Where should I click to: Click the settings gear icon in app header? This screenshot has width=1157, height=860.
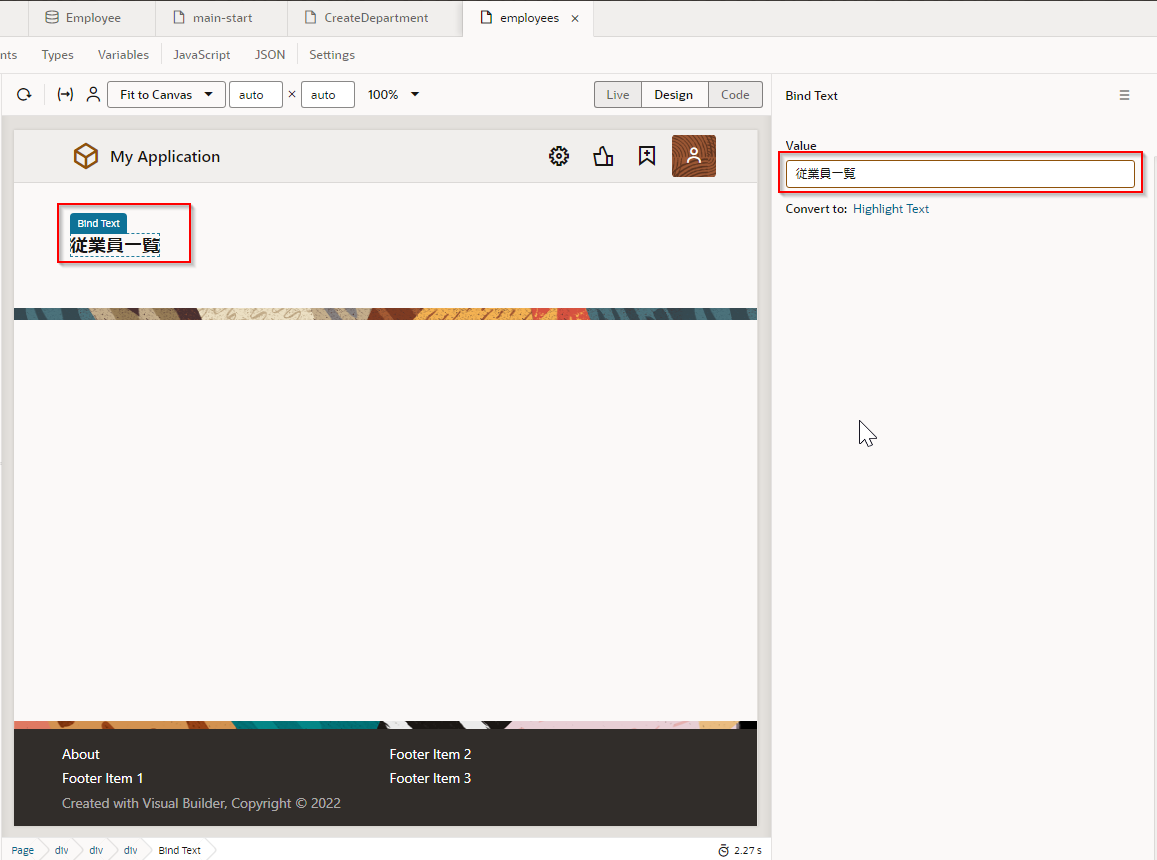(x=559, y=156)
